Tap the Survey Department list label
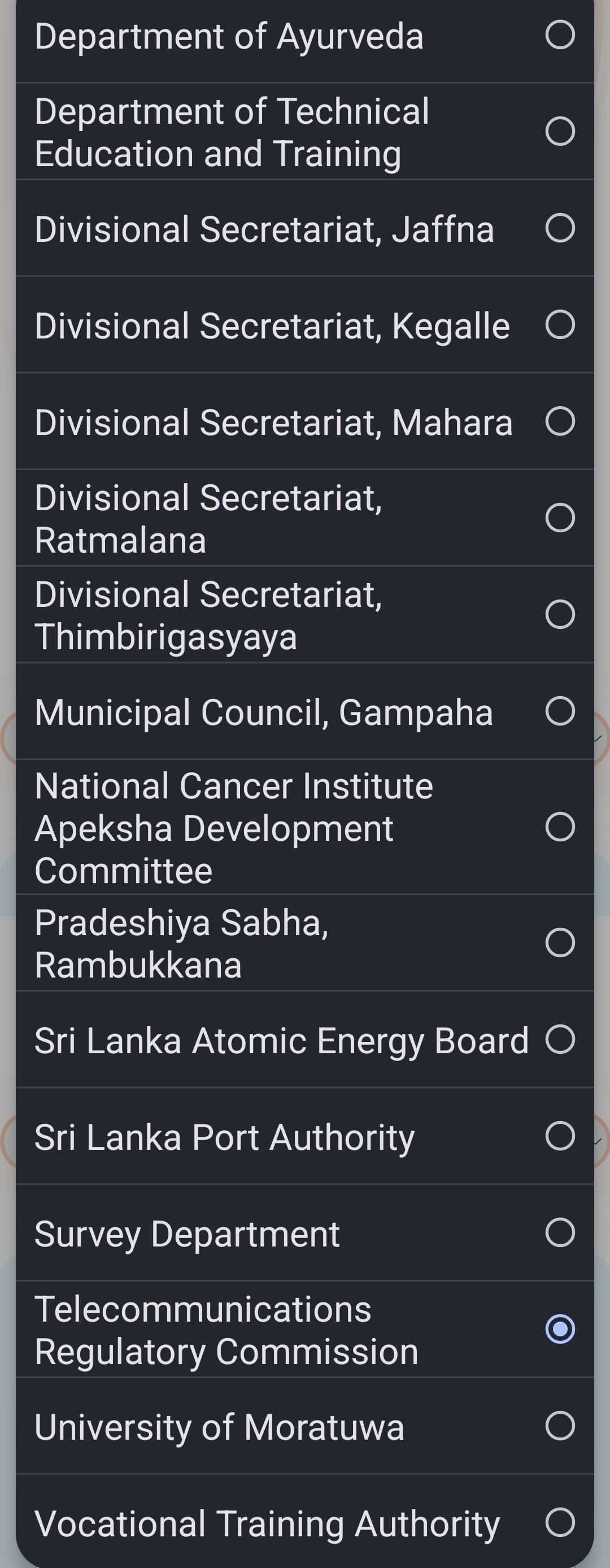 tap(187, 1235)
